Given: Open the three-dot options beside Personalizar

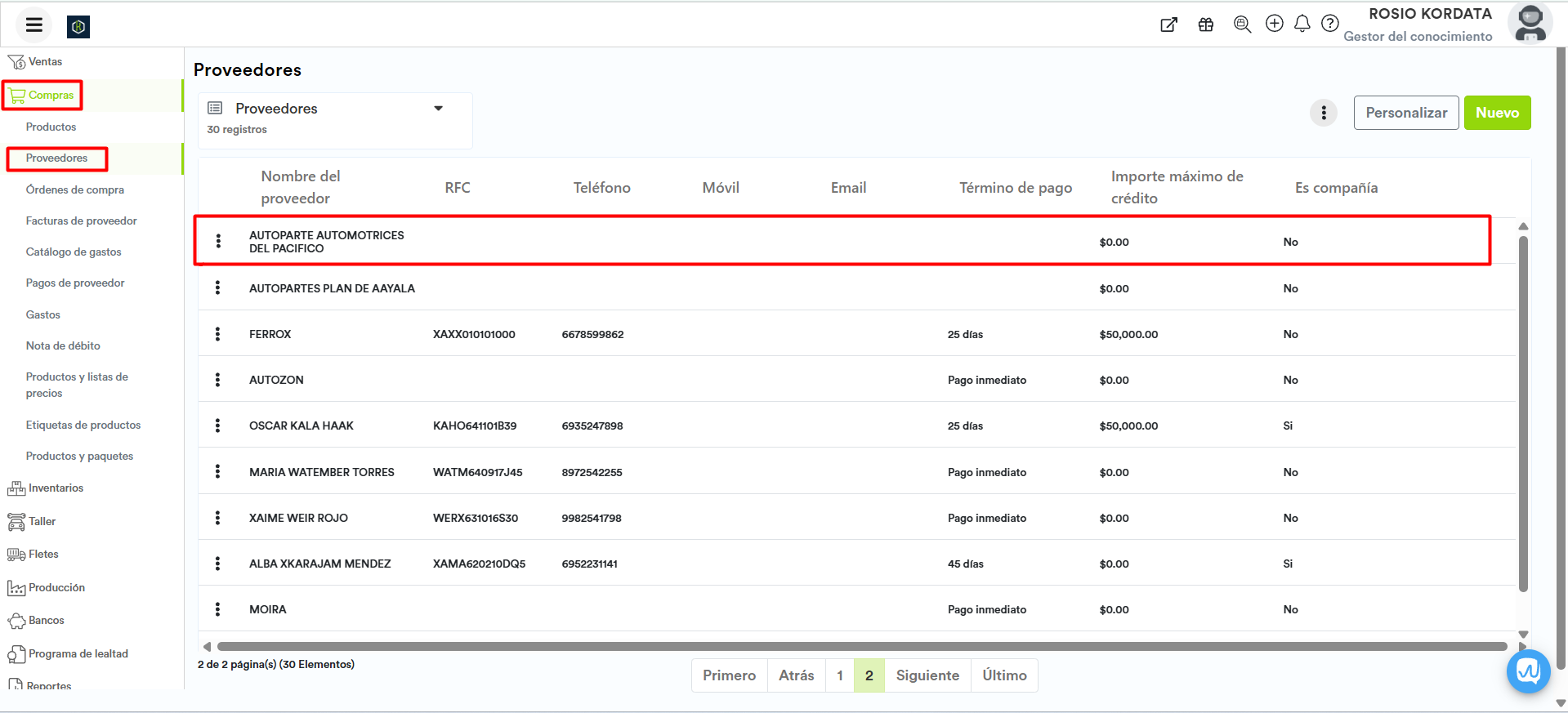Looking at the screenshot, I should 1323,113.
